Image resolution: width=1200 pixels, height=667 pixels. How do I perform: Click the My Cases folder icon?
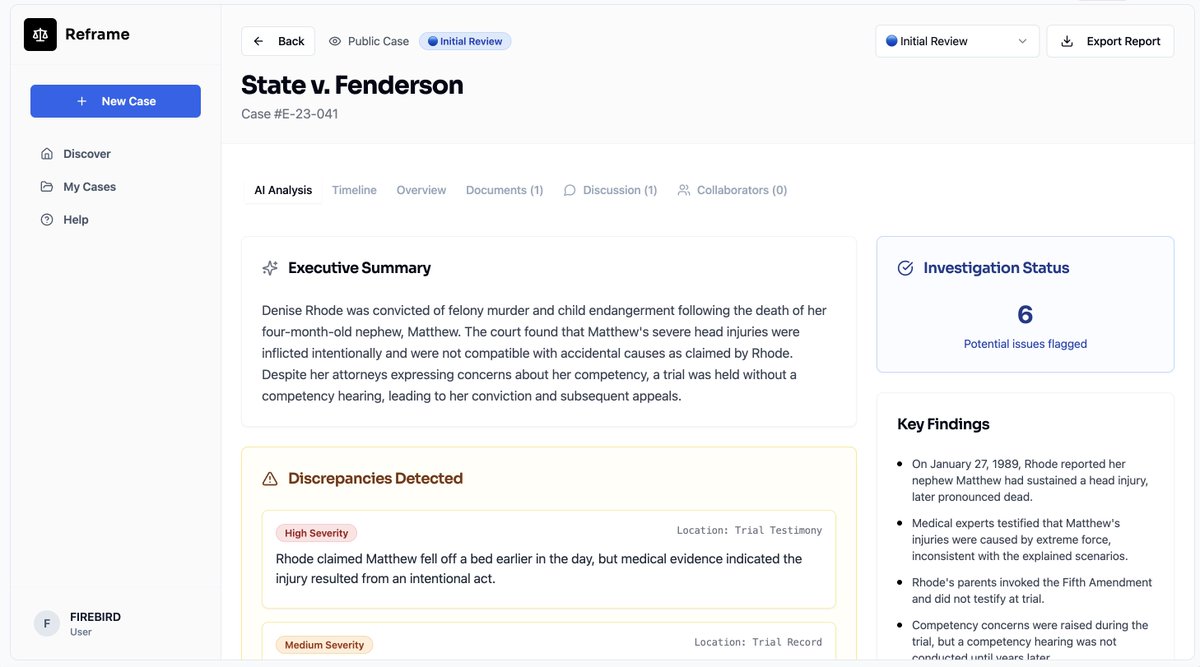(x=47, y=186)
